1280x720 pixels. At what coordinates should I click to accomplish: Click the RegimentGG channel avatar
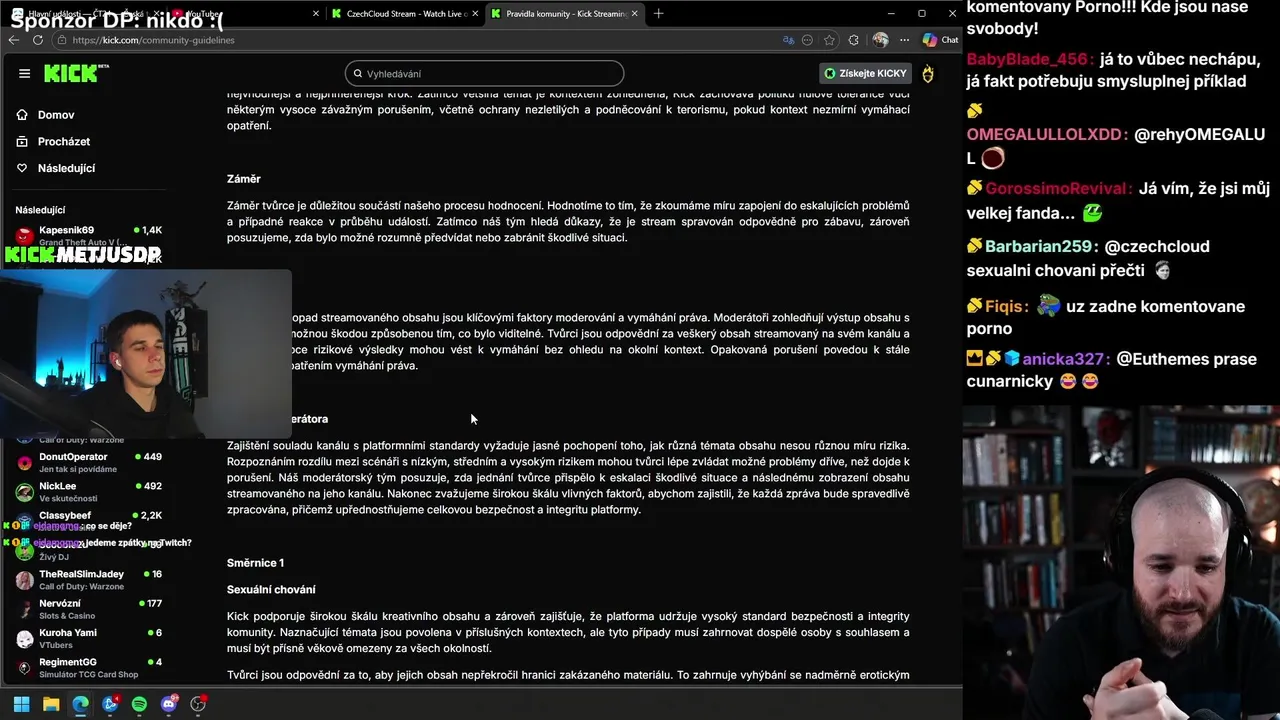(x=24, y=668)
